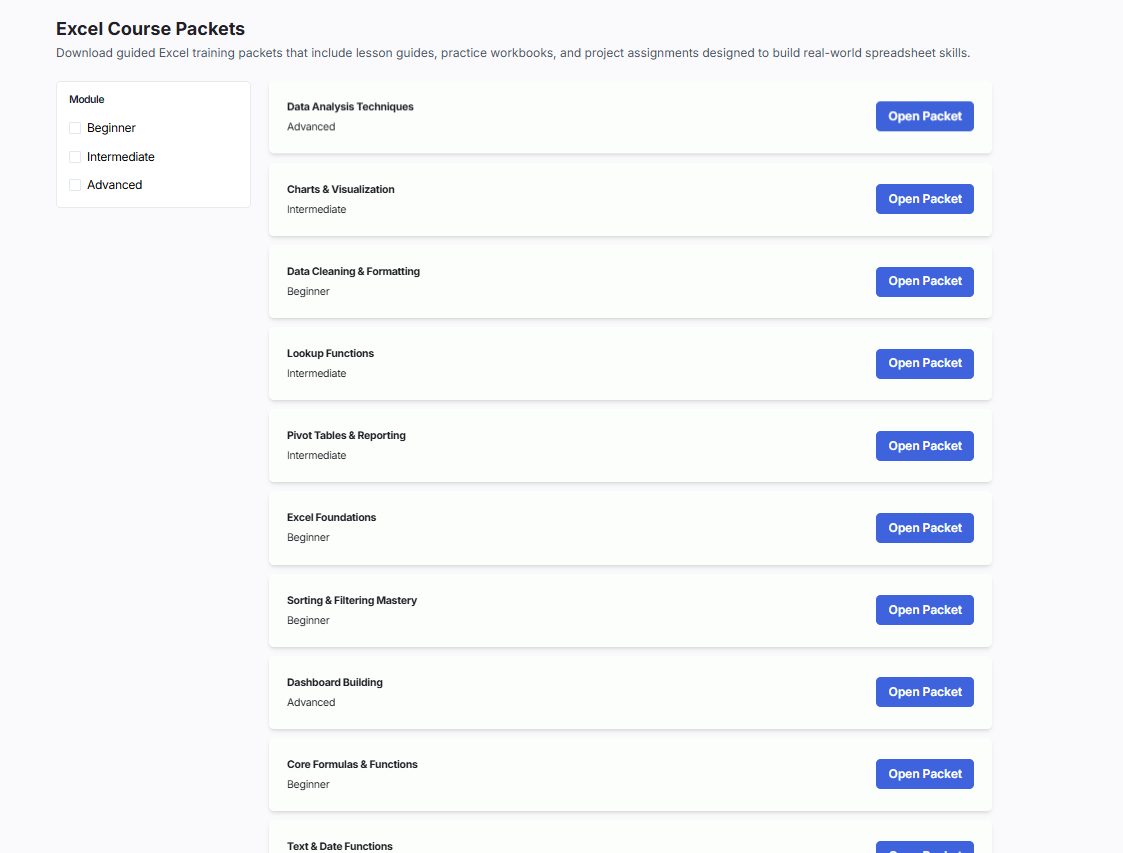This screenshot has height=853, width=1123.
Task: Enable the Beginner module checkbox
Action: pos(75,128)
